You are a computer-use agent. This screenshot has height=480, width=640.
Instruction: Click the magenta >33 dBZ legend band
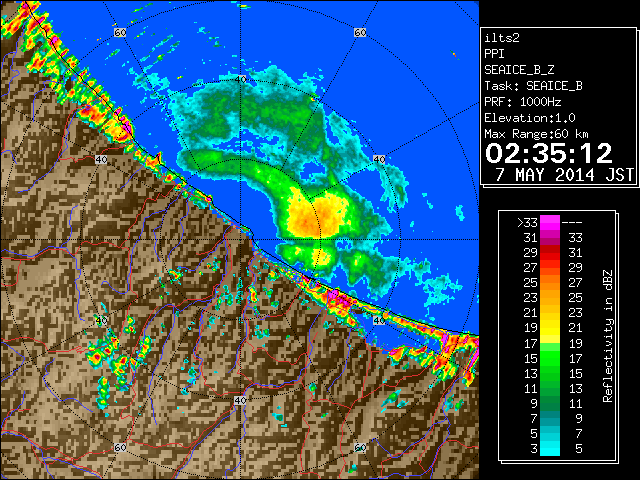click(549, 222)
